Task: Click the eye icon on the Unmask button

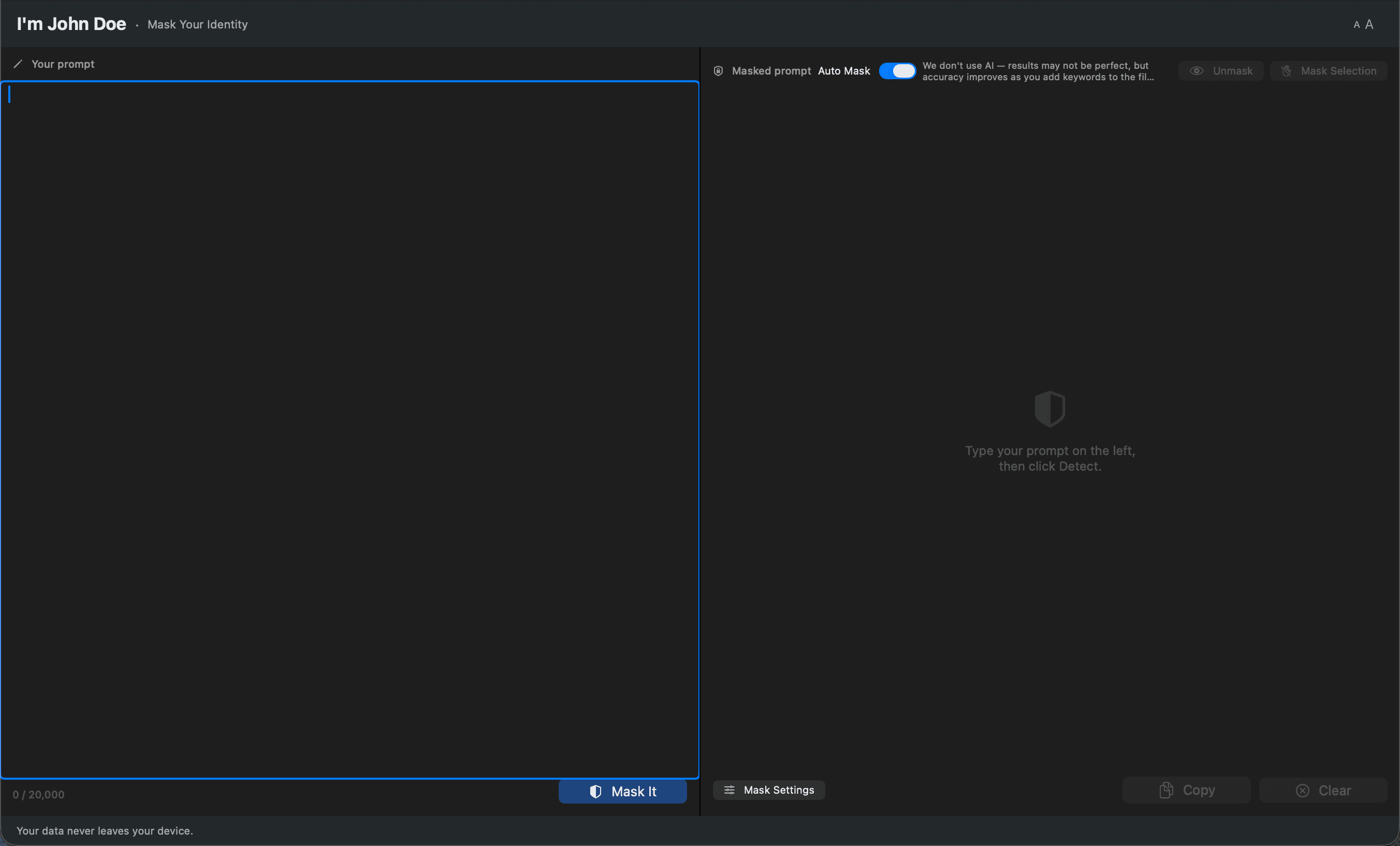Action: 1197,70
